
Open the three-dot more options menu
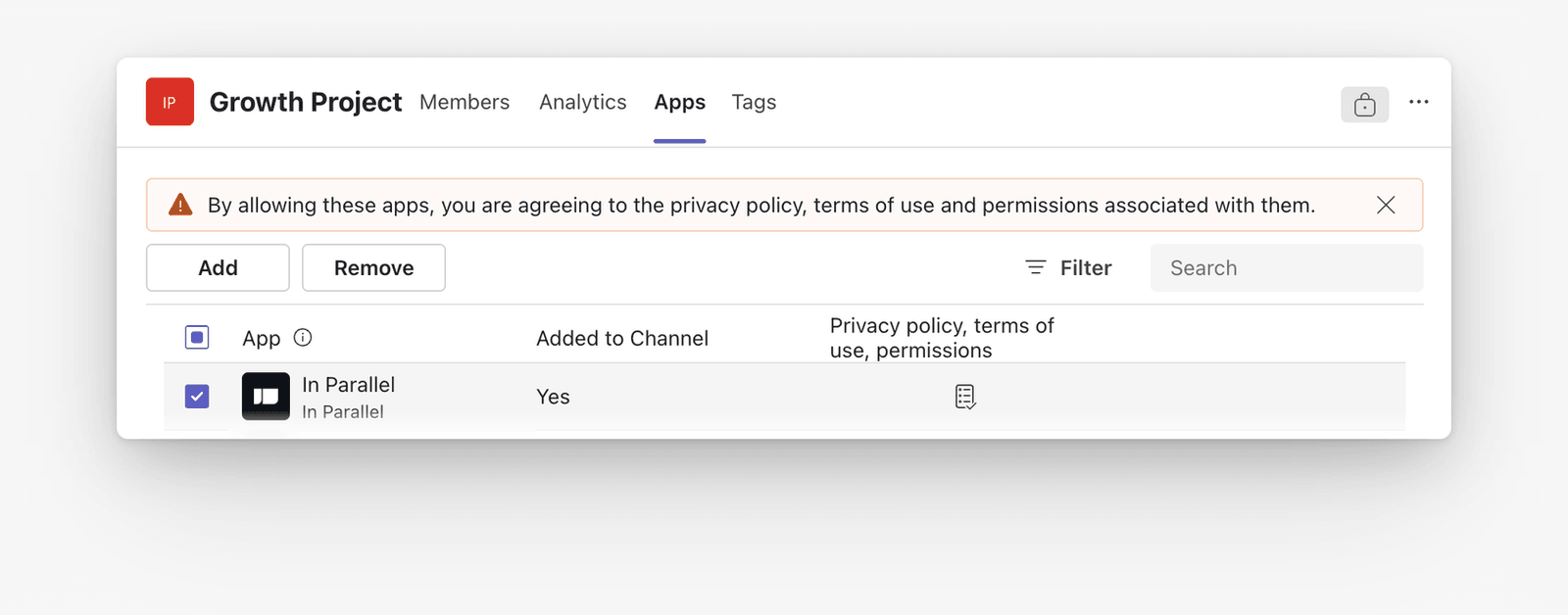1418,102
